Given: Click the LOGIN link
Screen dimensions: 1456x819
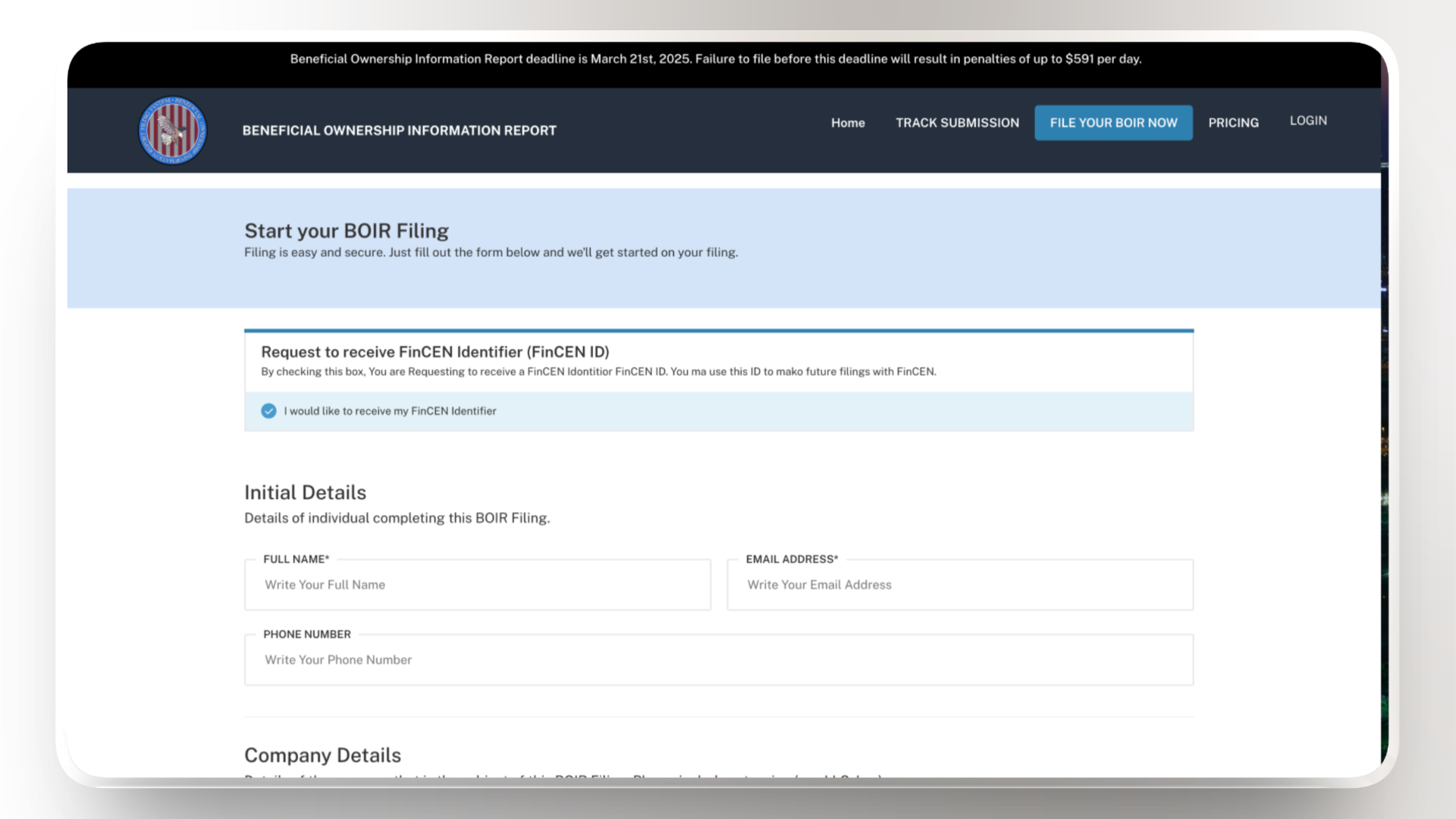Looking at the screenshot, I should (x=1308, y=121).
